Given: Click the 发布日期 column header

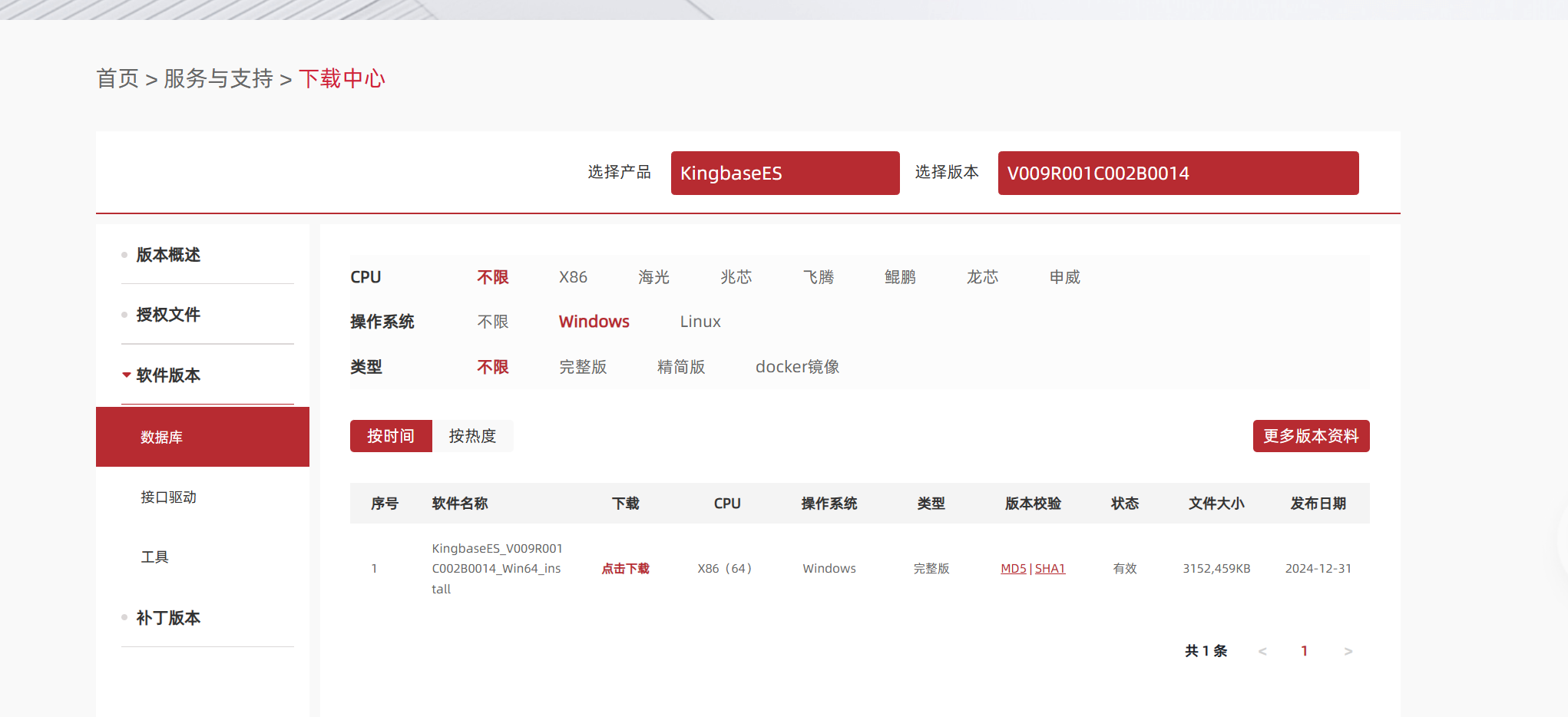Looking at the screenshot, I should (1318, 504).
